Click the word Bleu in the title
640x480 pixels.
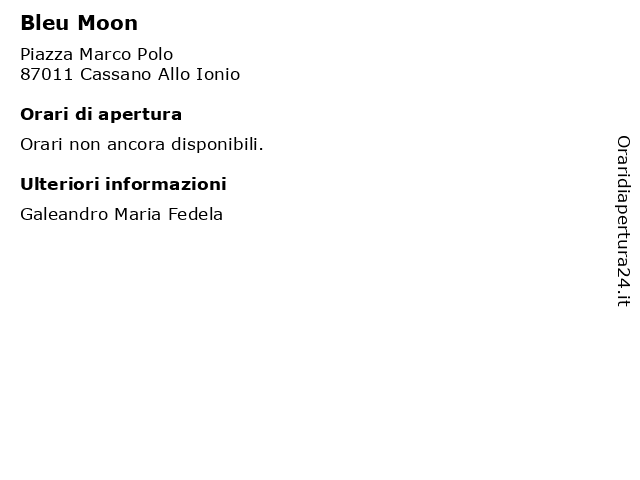[x=44, y=23]
